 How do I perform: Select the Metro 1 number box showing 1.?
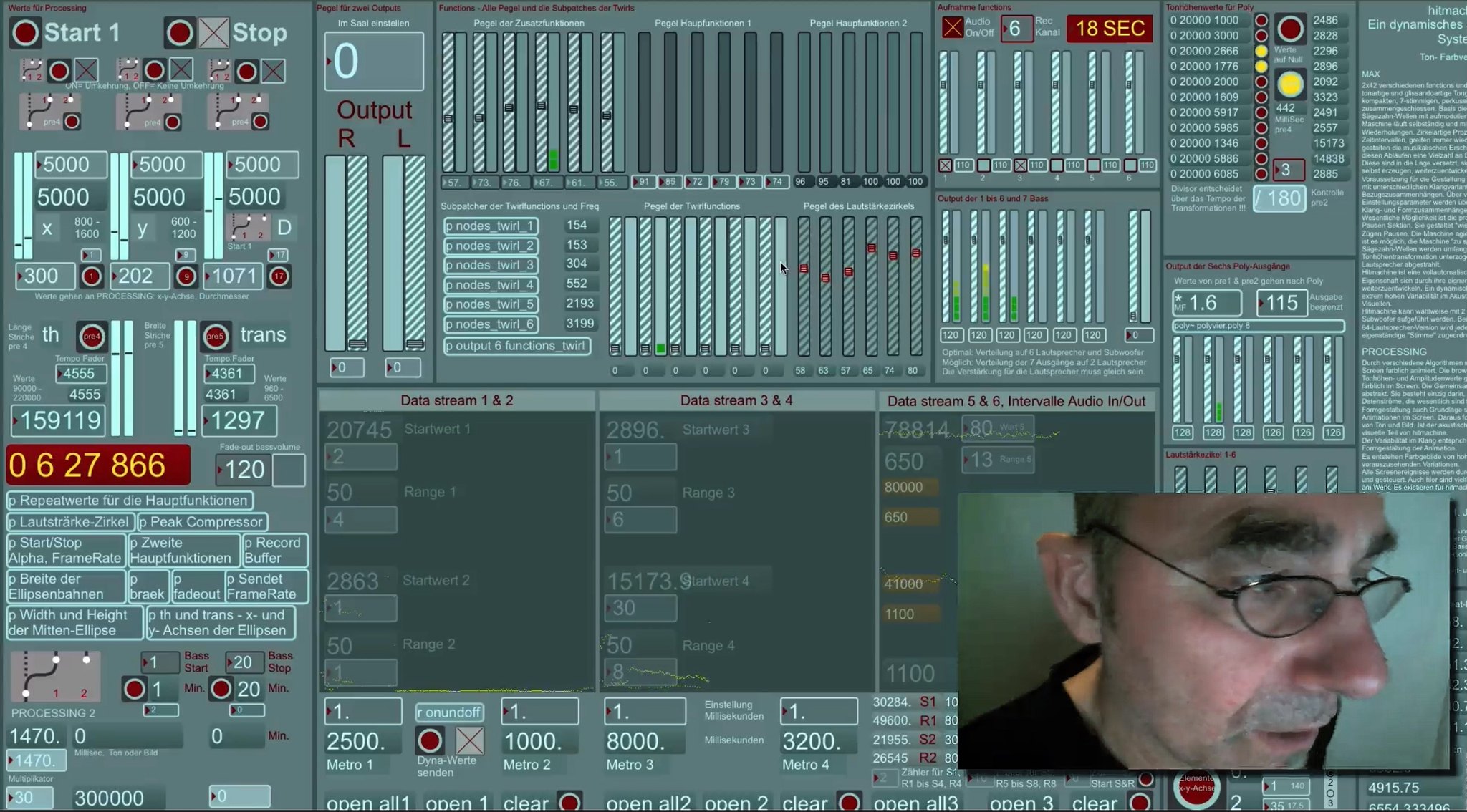pyautogui.click(x=363, y=712)
